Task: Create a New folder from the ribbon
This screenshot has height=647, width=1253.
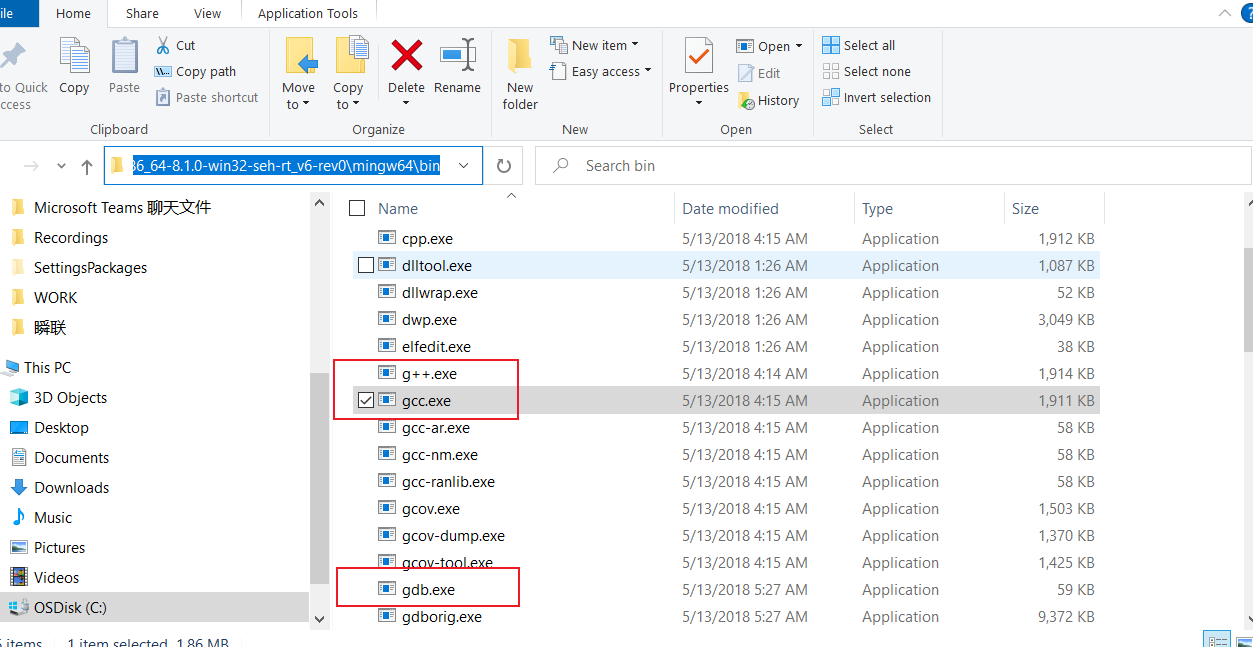Action: [520, 74]
